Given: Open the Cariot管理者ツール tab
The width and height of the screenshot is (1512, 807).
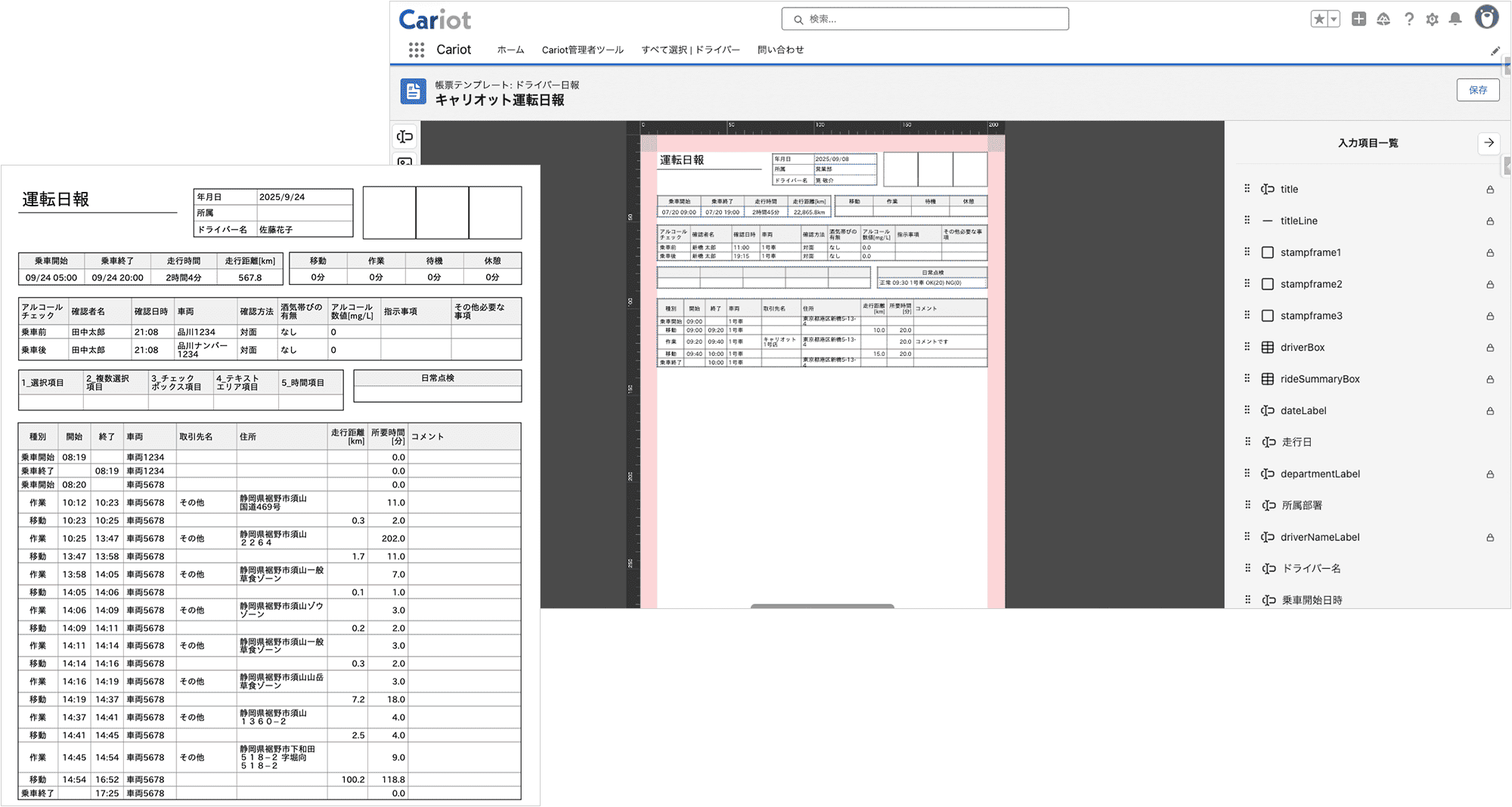Looking at the screenshot, I should pos(582,50).
